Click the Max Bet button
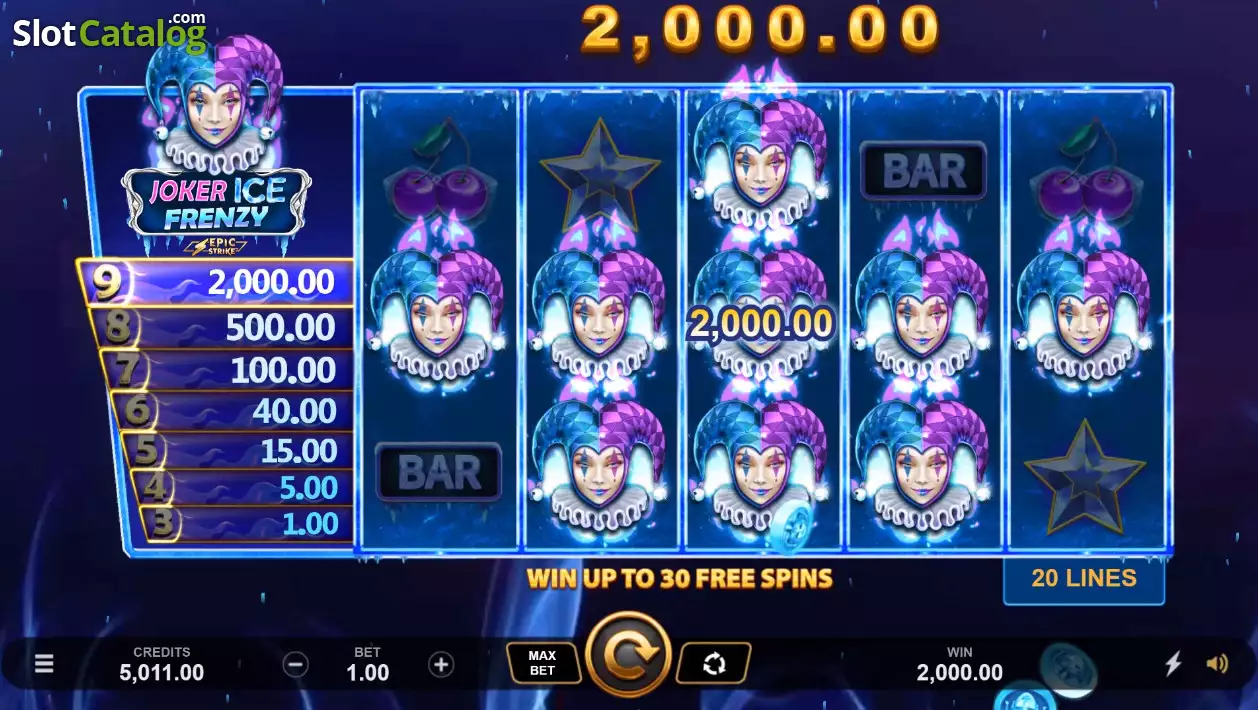Viewport: 1258px width, 710px height. [542, 662]
